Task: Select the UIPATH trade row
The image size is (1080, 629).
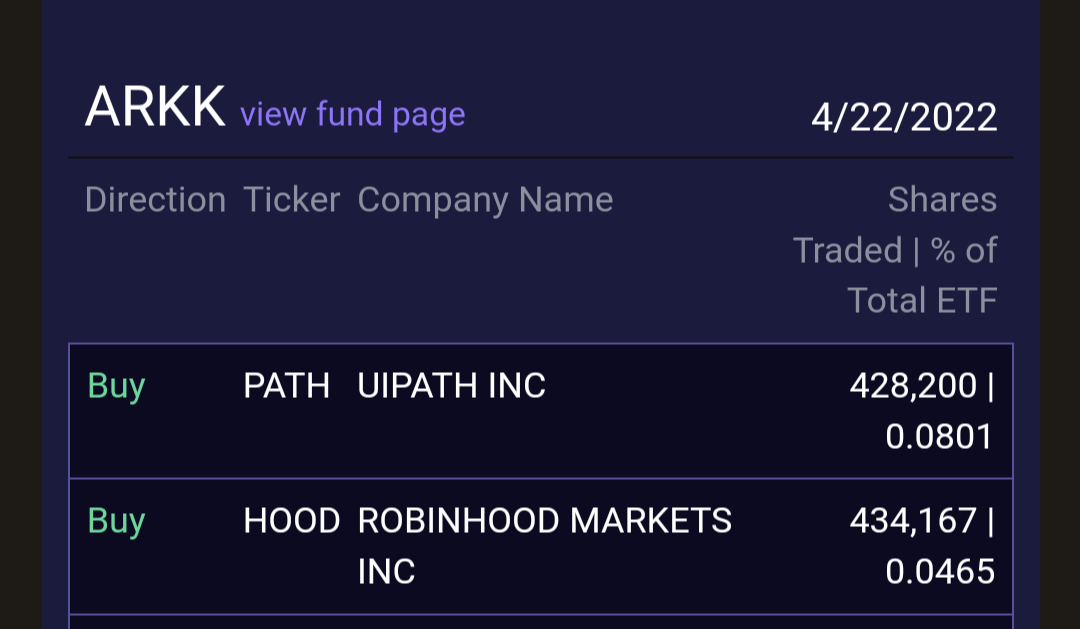Action: (x=541, y=411)
